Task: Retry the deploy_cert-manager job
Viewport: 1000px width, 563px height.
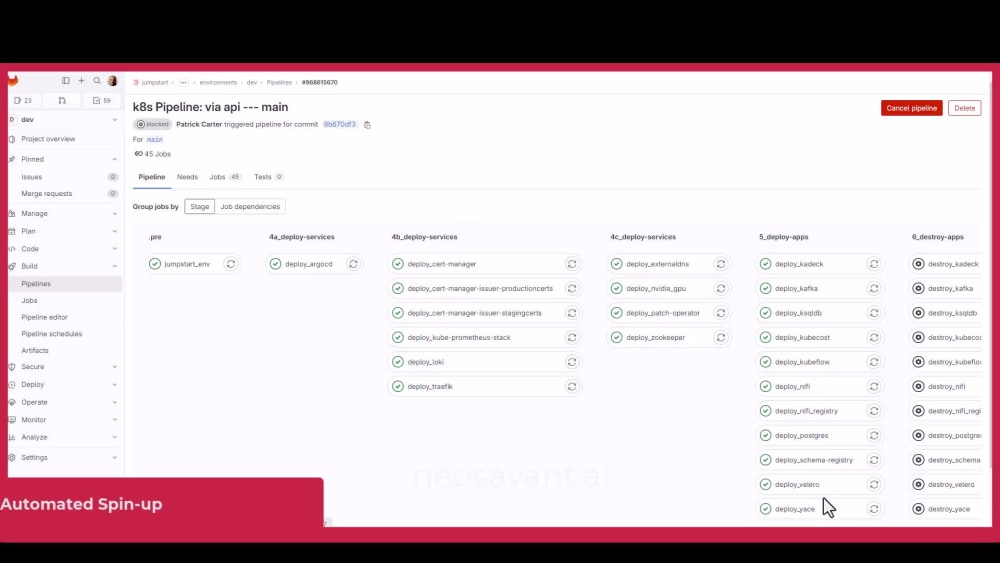Action: 572,264
